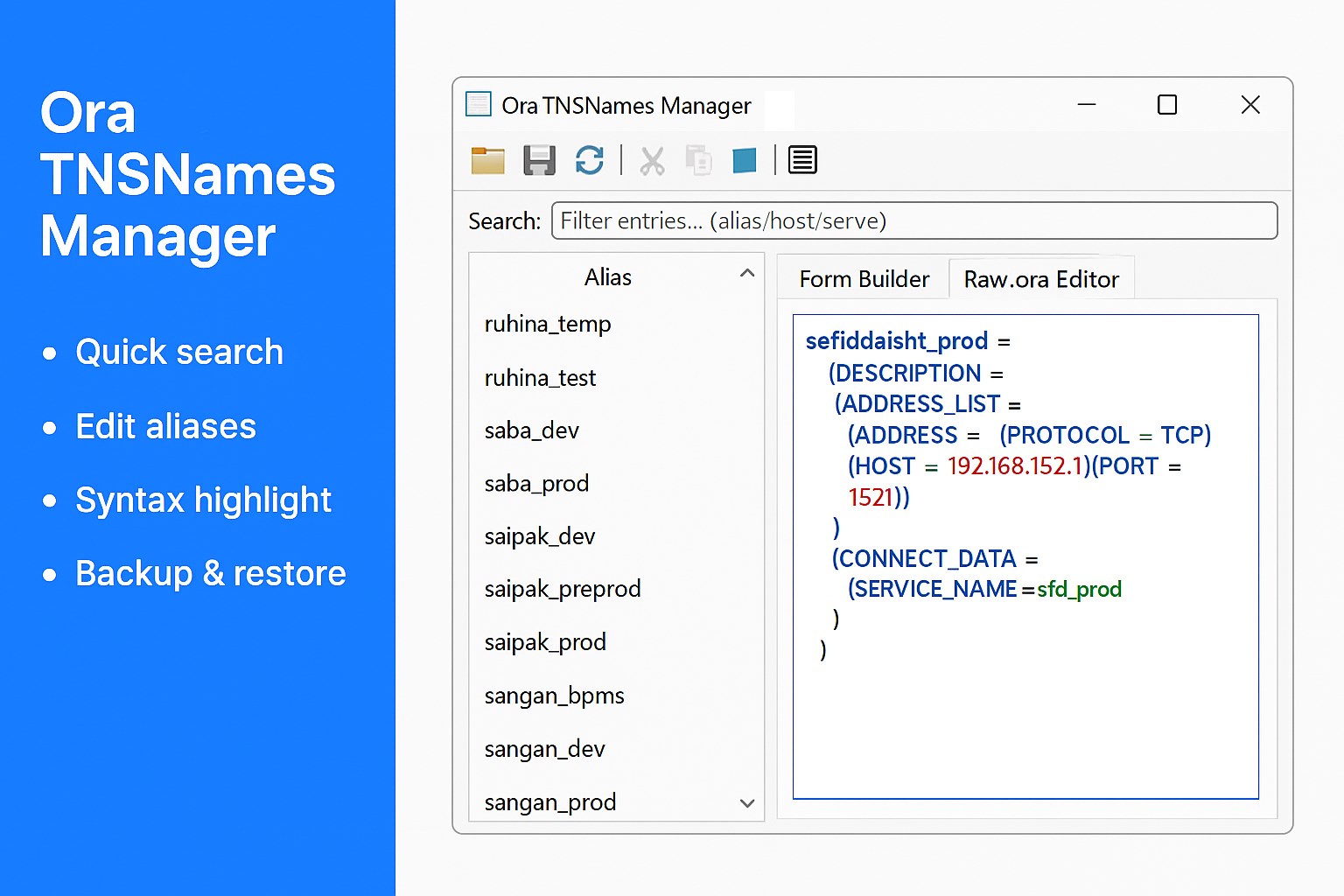Click the sfd_prod service name value
1344x896 pixels.
[1079, 590]
